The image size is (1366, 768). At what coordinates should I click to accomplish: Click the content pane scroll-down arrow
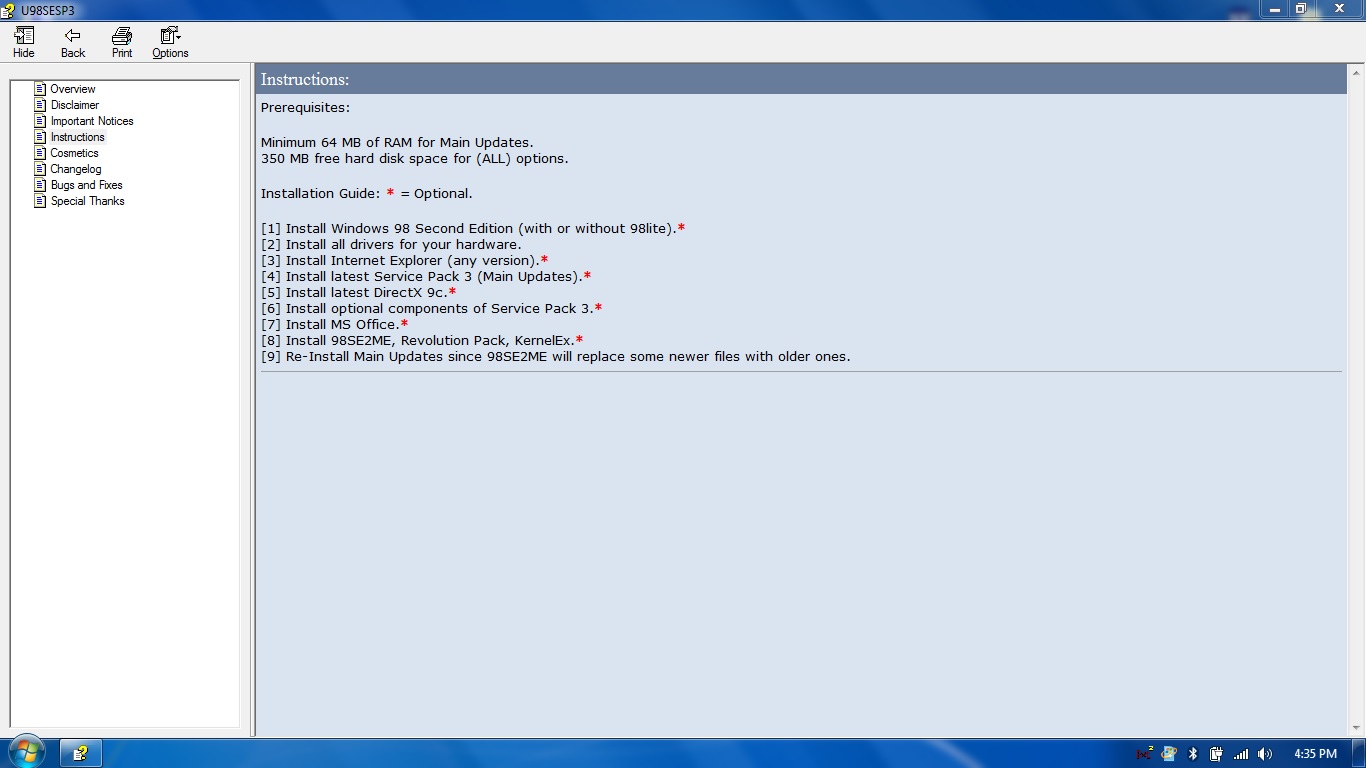[1356, 728]
